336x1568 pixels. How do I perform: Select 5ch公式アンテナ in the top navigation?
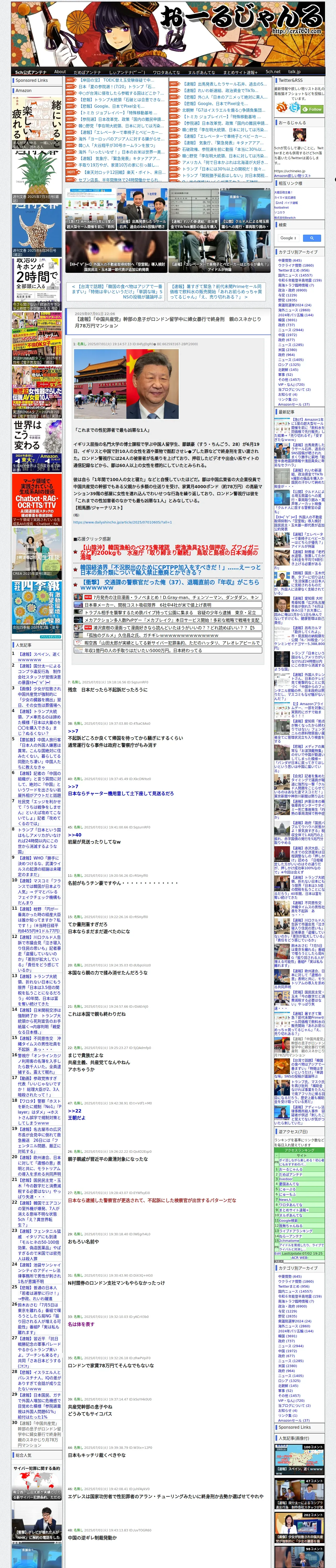(x=31, y=72)
